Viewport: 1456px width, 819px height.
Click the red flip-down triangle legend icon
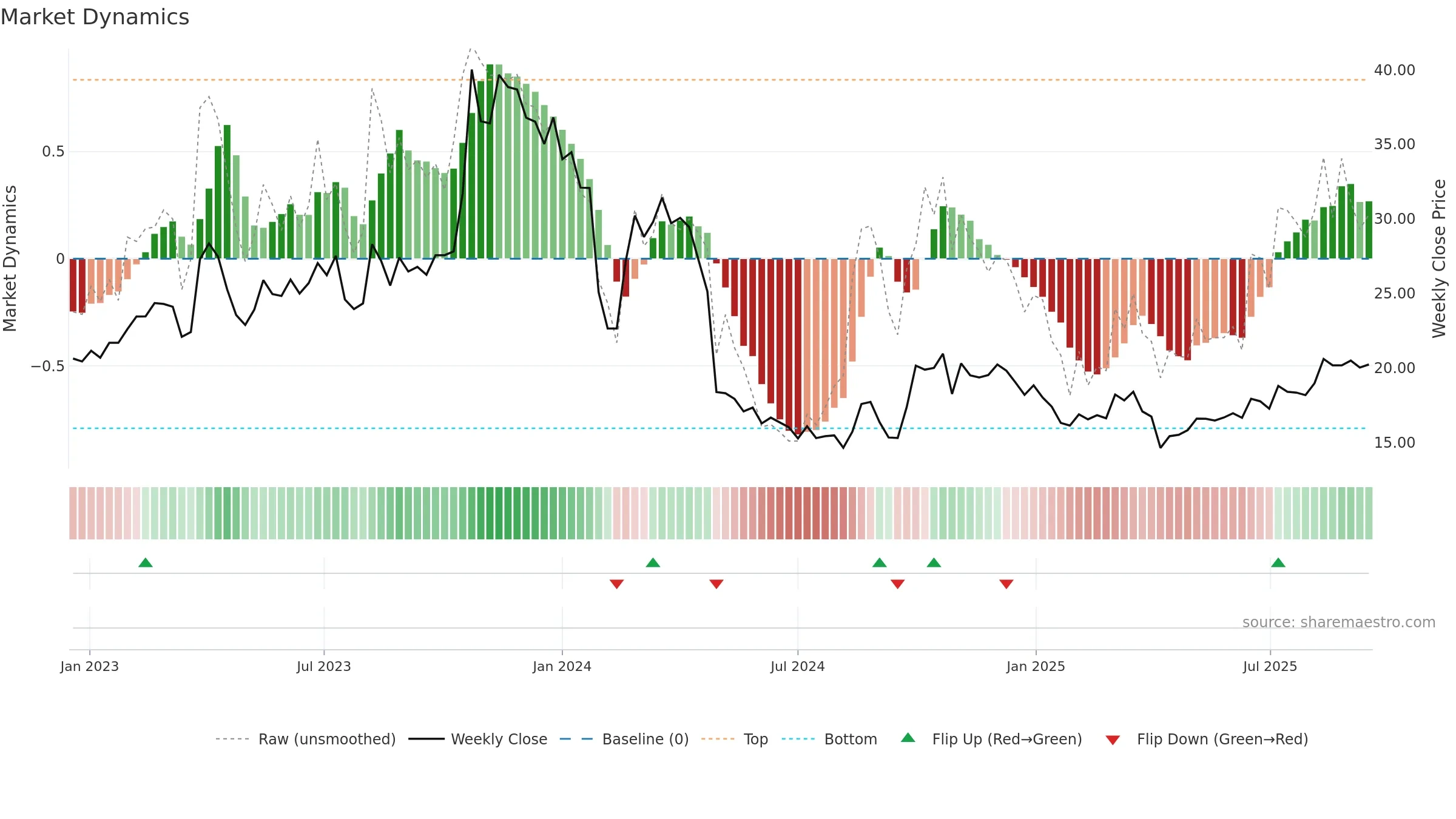[1113, 740]
